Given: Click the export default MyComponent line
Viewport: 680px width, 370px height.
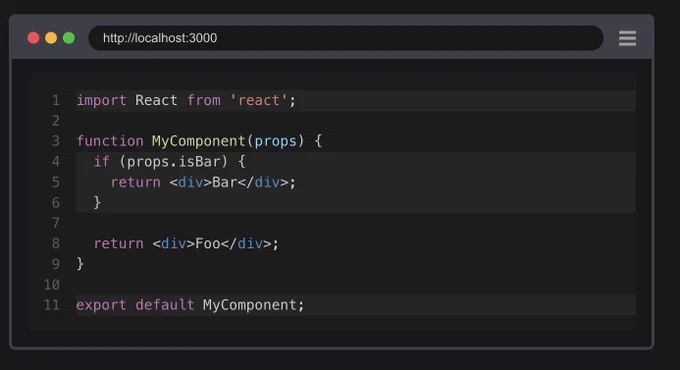Looking at the screenshot, I should click(356, 305).
